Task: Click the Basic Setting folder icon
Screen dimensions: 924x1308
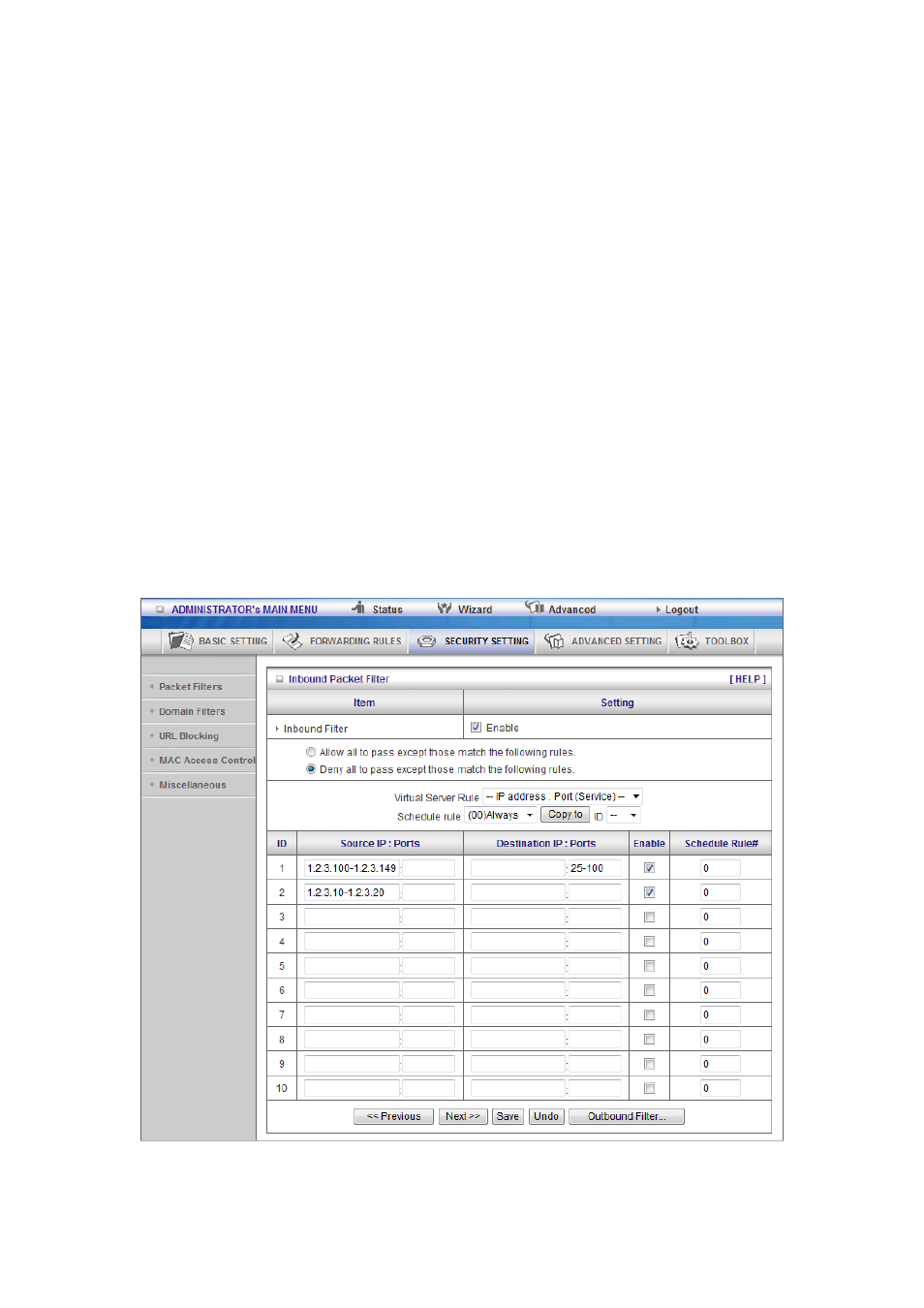Action: tap(180, 640)
